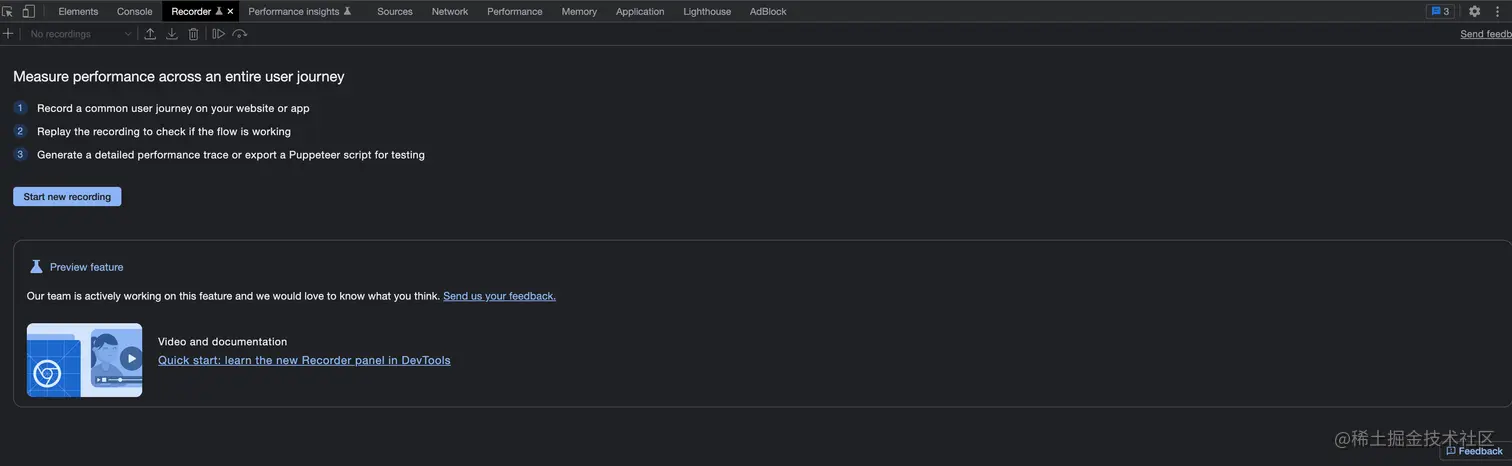The image size is (1512, 466).
Task: Click the Send us your feedback link
Action: 499,296
